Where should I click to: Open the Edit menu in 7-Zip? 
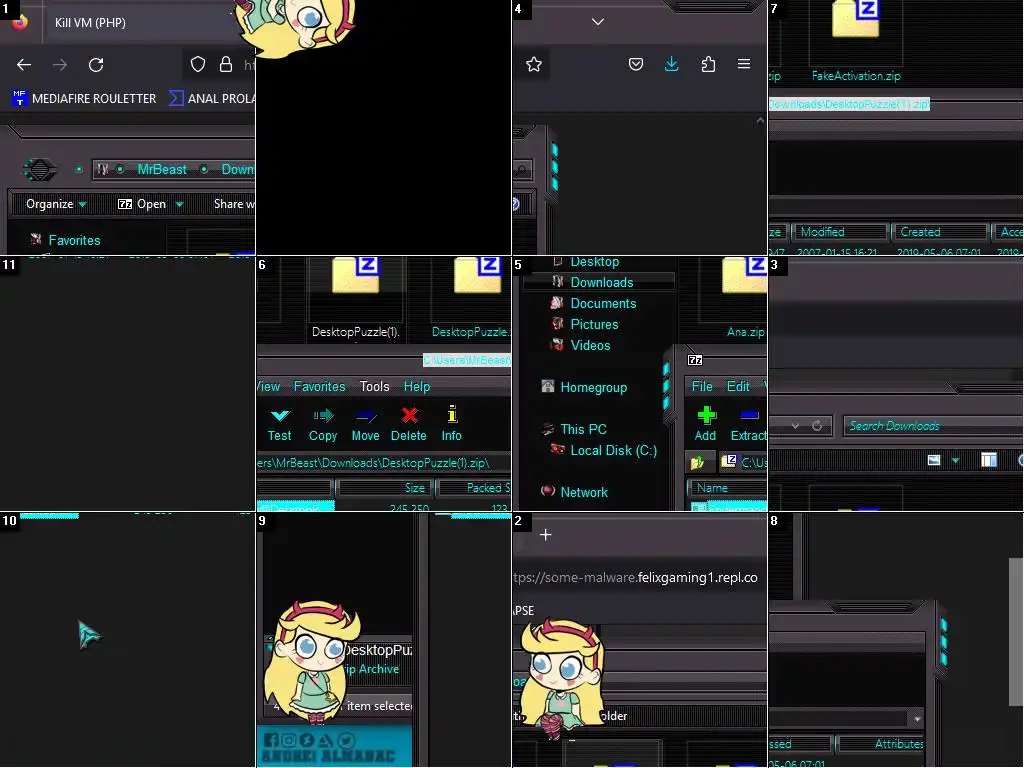pyautogui.click(x=738, y=387)
